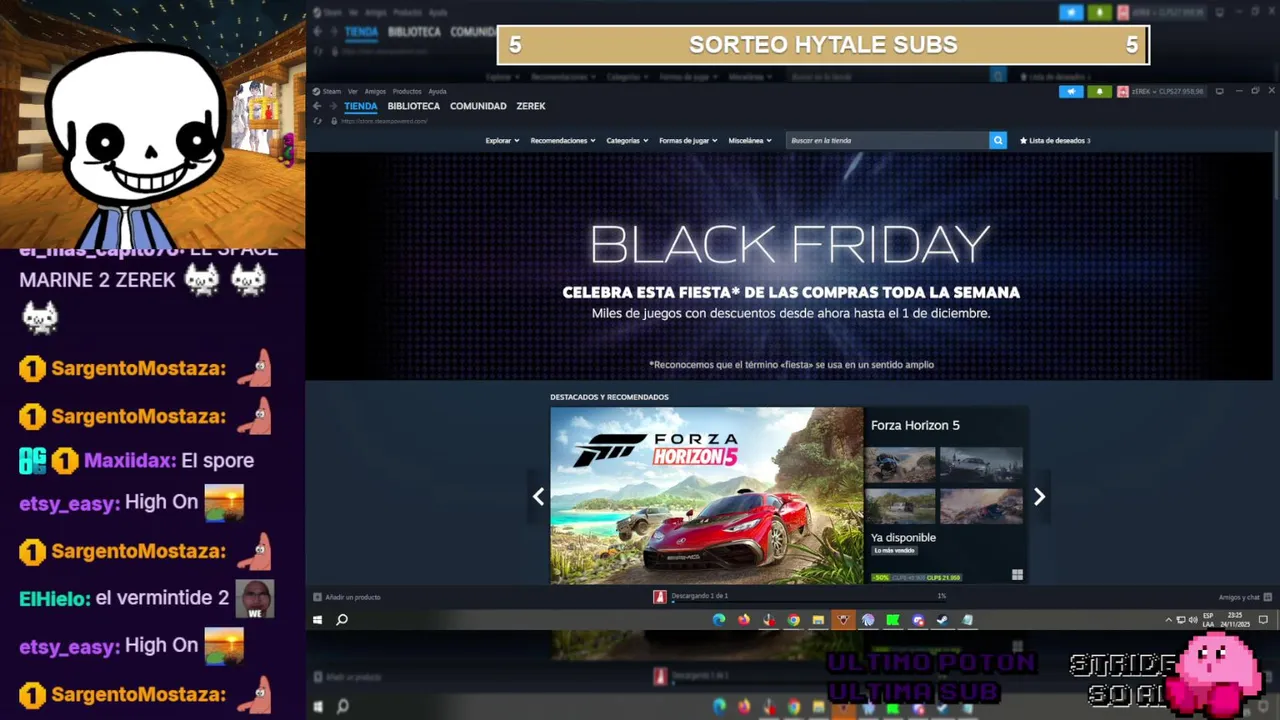Open the Ver menu
Image resolution: width=1280 pixels, height=720 pixels.
[x=352, y=91]
